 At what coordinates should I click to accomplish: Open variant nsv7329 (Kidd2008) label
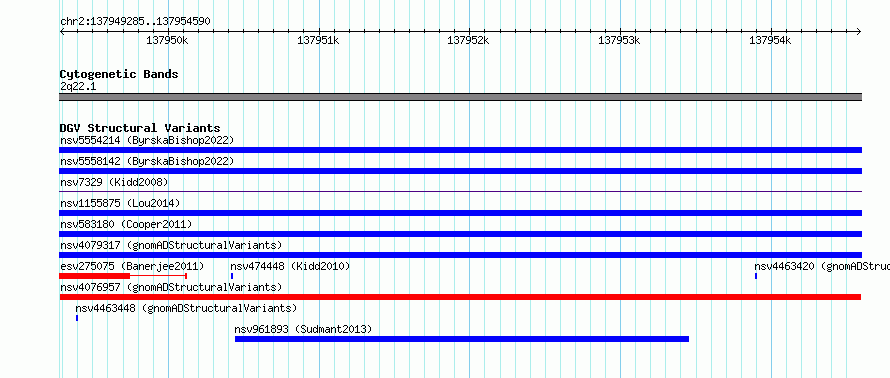pos(114,182)
